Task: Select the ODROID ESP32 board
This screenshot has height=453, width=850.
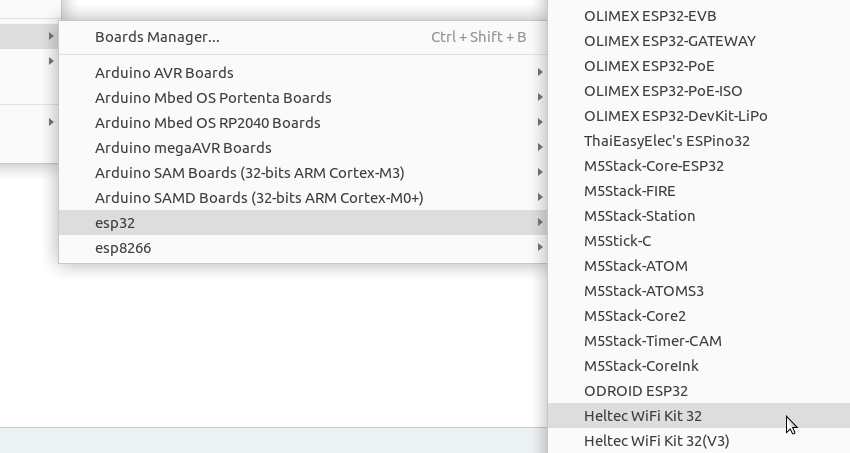Action: click(699, 391)
